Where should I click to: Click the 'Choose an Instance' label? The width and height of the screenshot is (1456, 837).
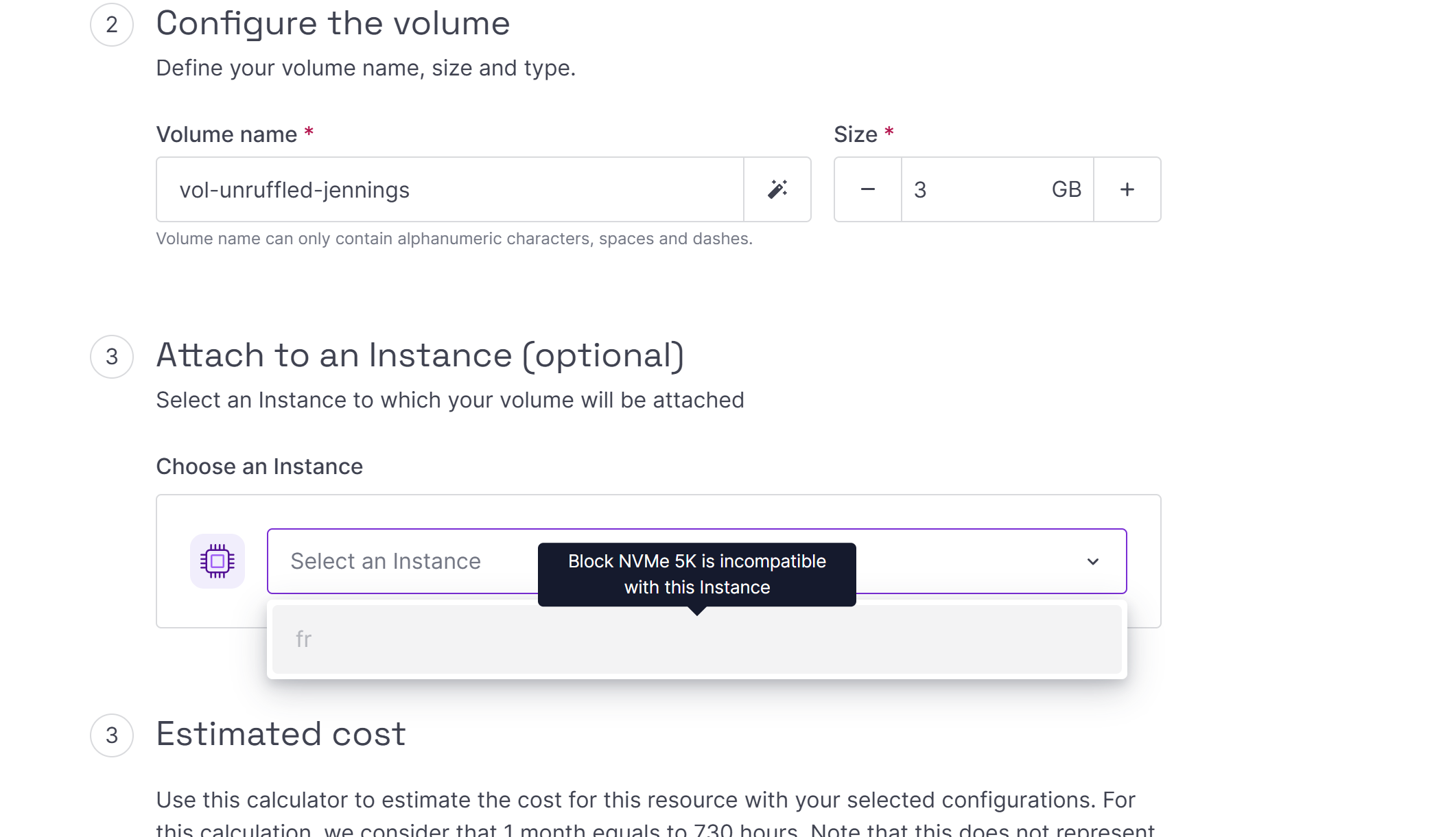pyautogui.click(x=259, y=467)
